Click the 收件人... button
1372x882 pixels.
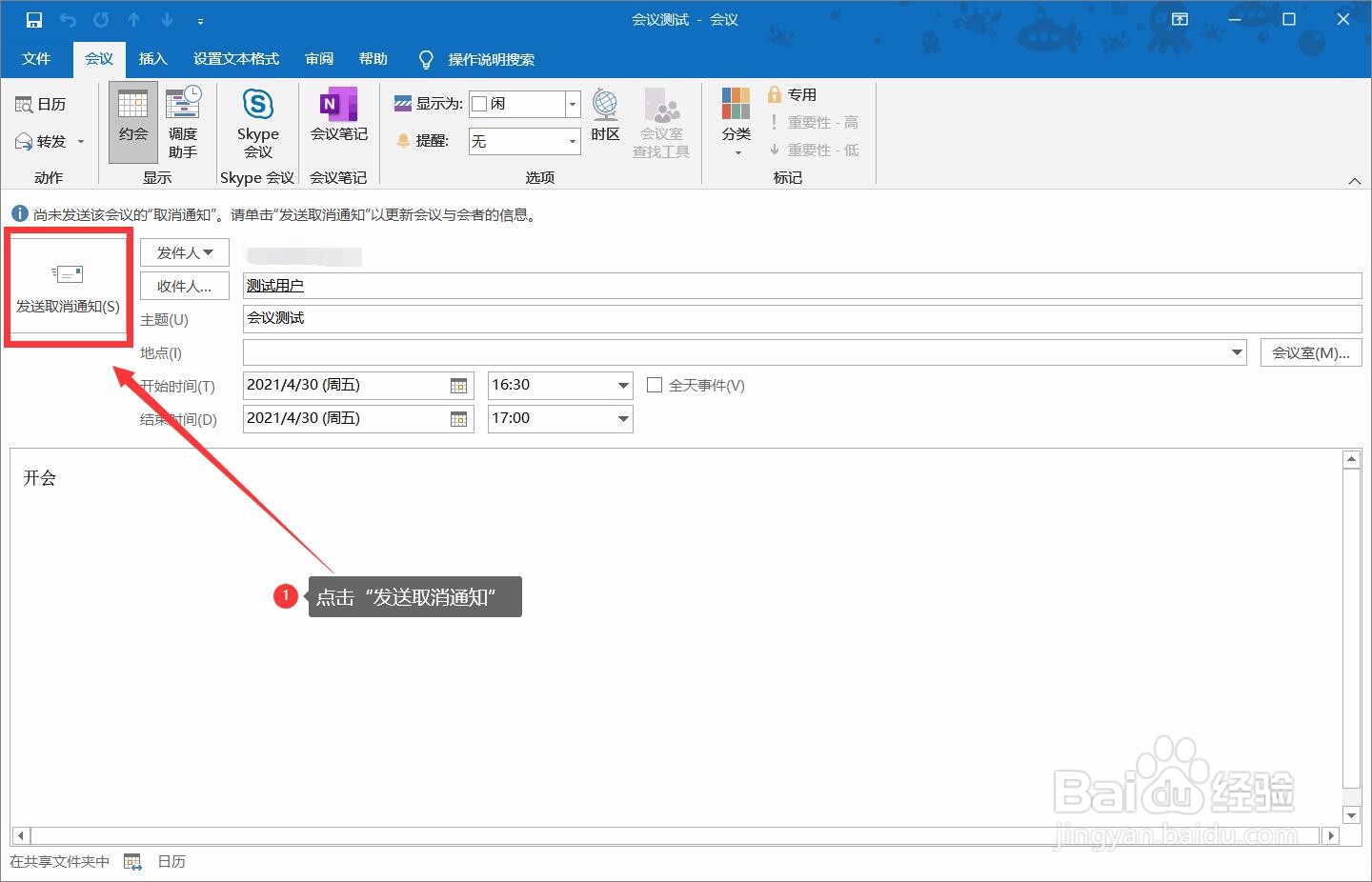click(185, 286)
